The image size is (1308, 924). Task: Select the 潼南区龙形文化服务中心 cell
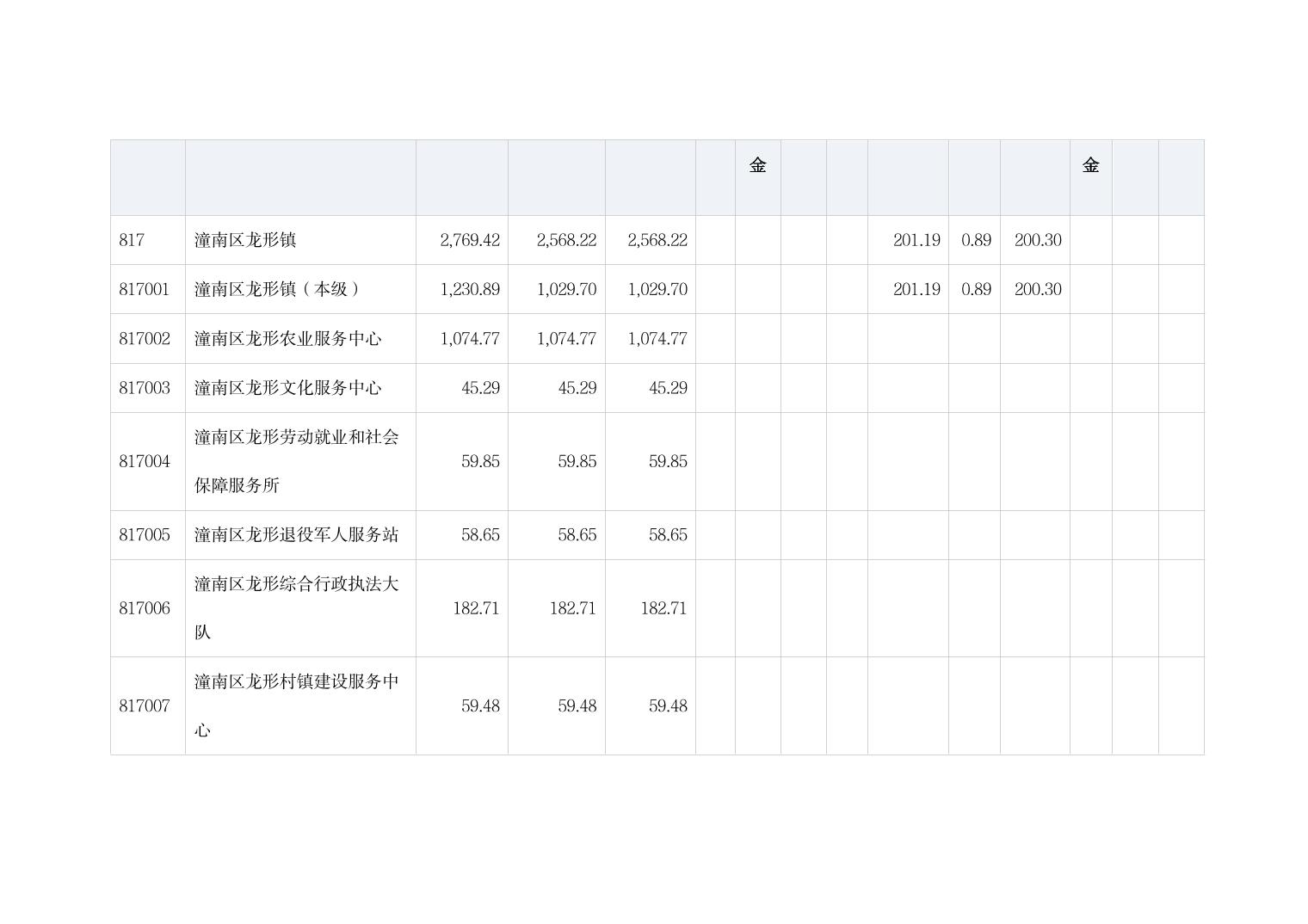point(287,388)
